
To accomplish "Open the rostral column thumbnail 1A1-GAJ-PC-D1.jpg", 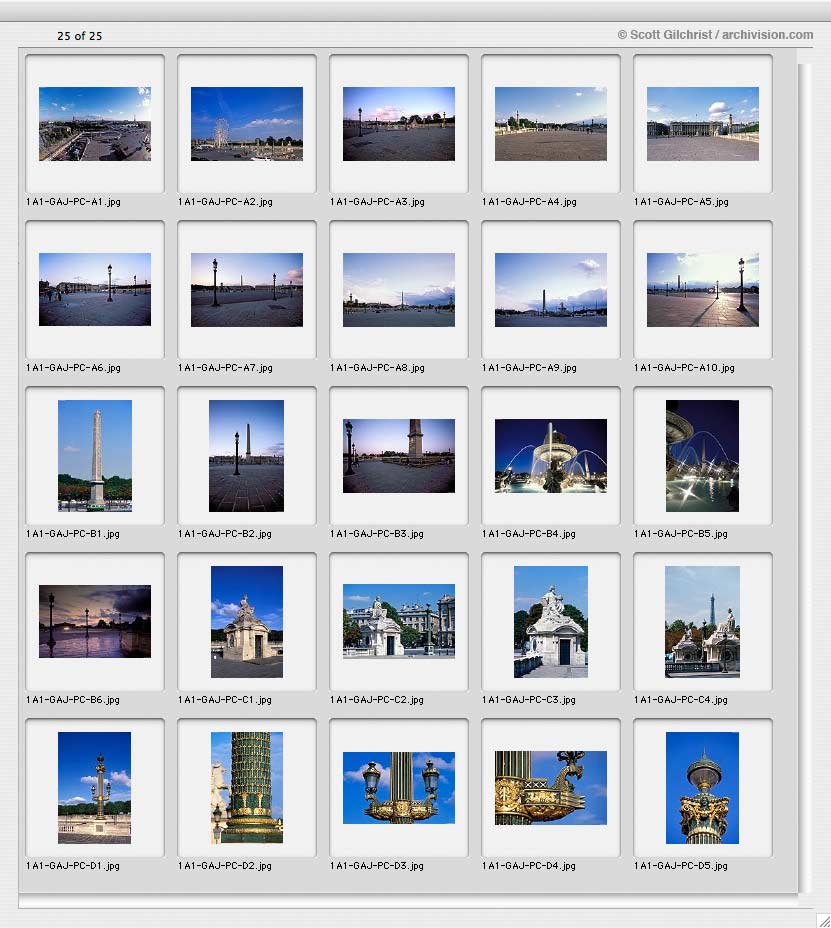I will pyautogui.click(x=95, y=788).
